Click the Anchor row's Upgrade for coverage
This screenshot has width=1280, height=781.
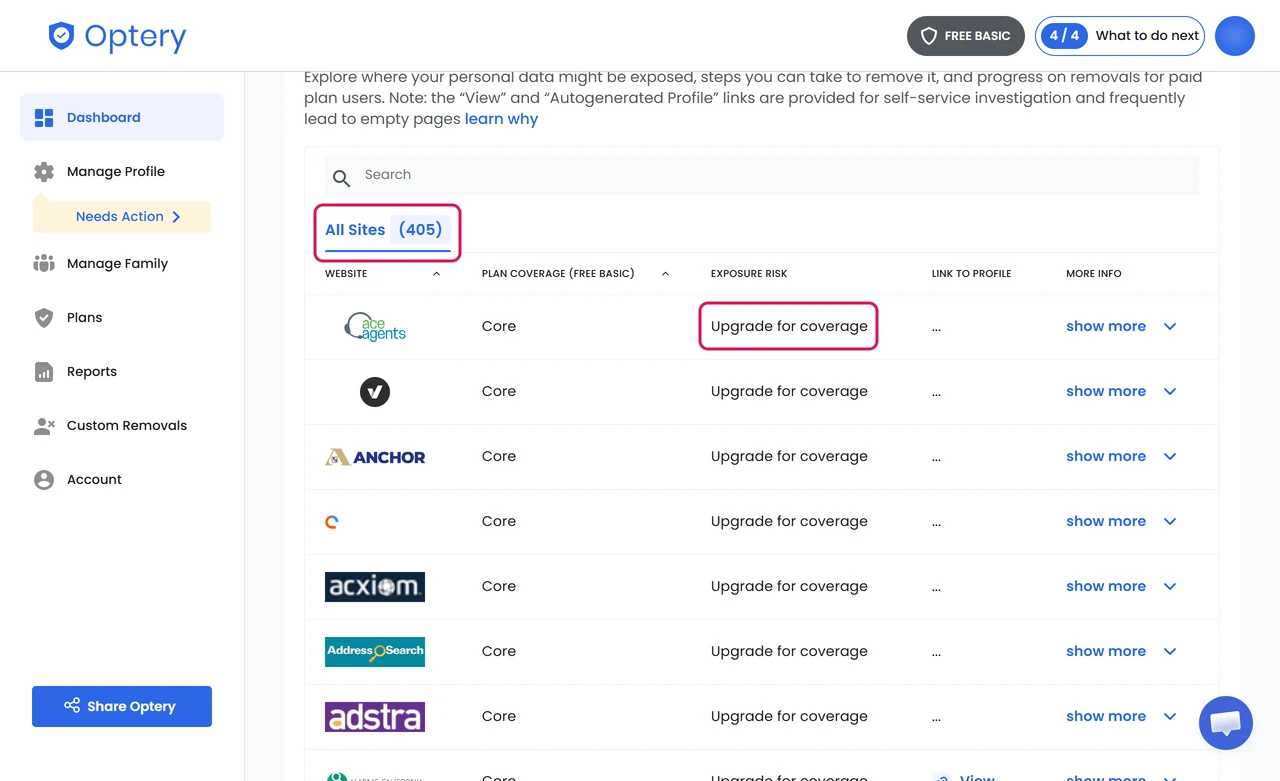click(x=789, y=457)
